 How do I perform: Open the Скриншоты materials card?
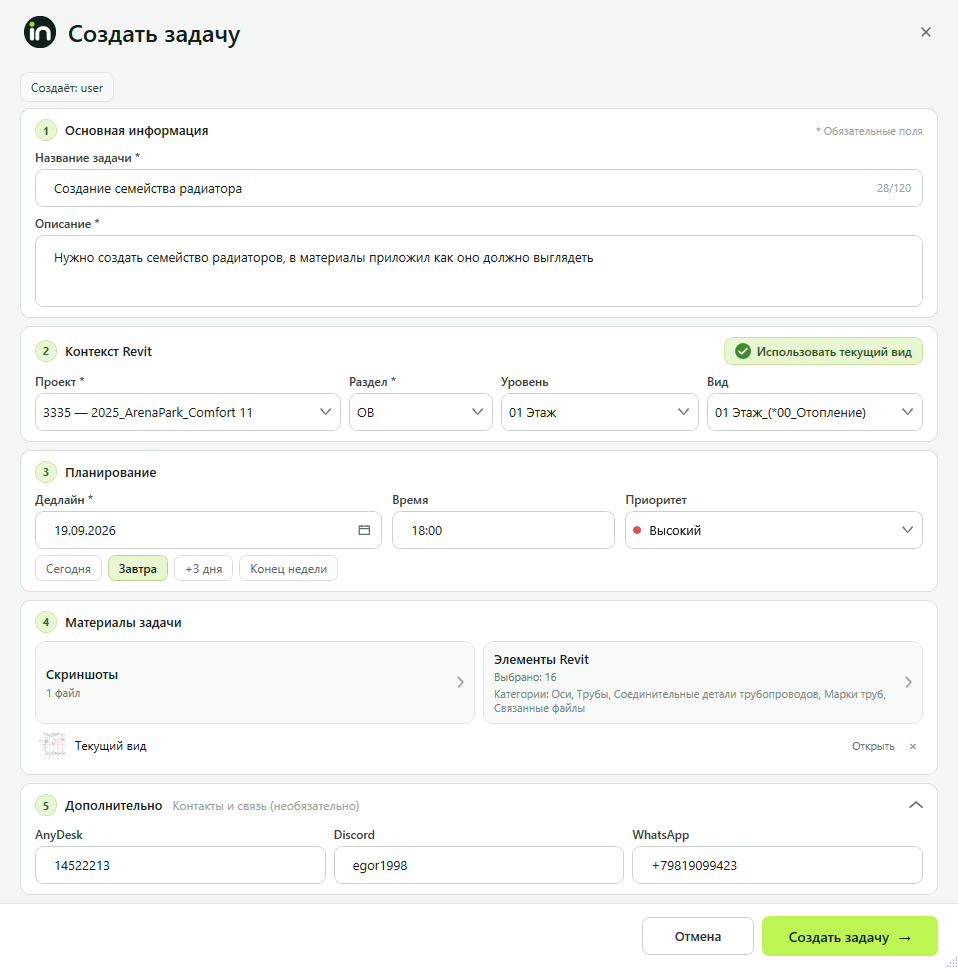[x=255, y=682]
